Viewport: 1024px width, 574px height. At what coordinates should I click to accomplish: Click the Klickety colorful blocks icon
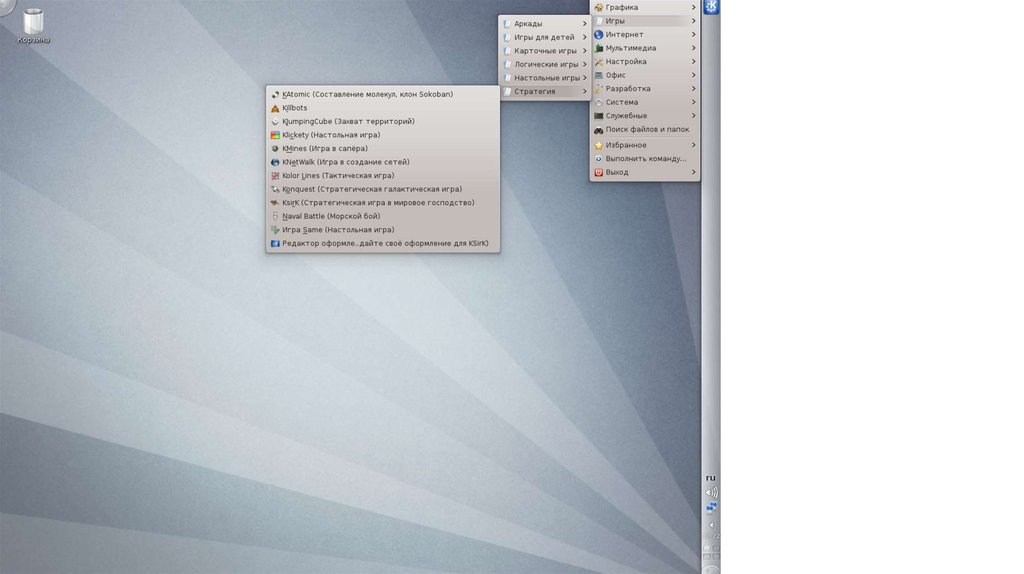coord(275,135)
